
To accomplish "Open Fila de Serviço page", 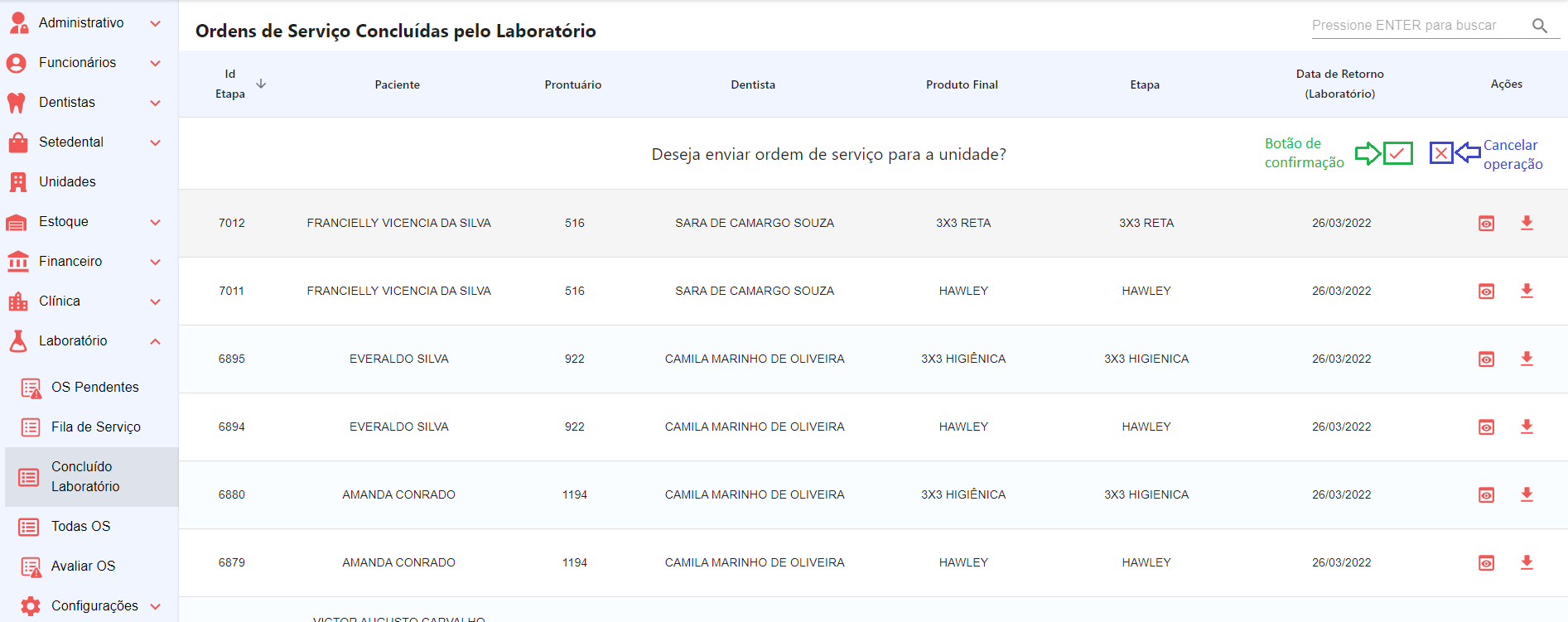I will (x=95, y=427).
